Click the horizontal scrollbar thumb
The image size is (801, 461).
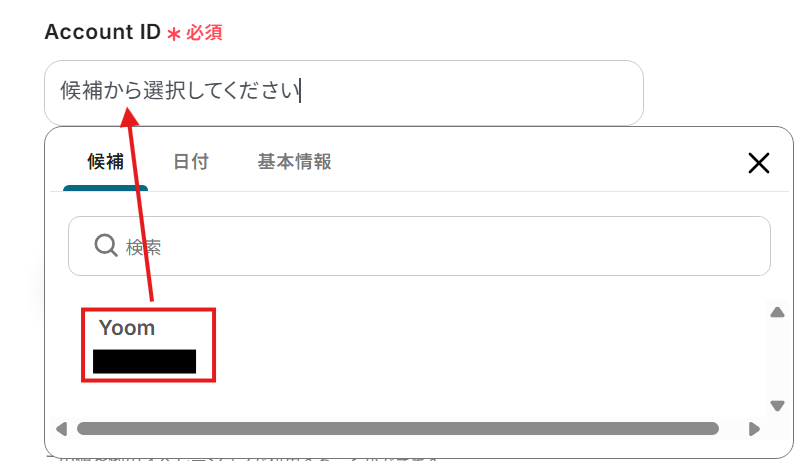(x=397, y=429)
